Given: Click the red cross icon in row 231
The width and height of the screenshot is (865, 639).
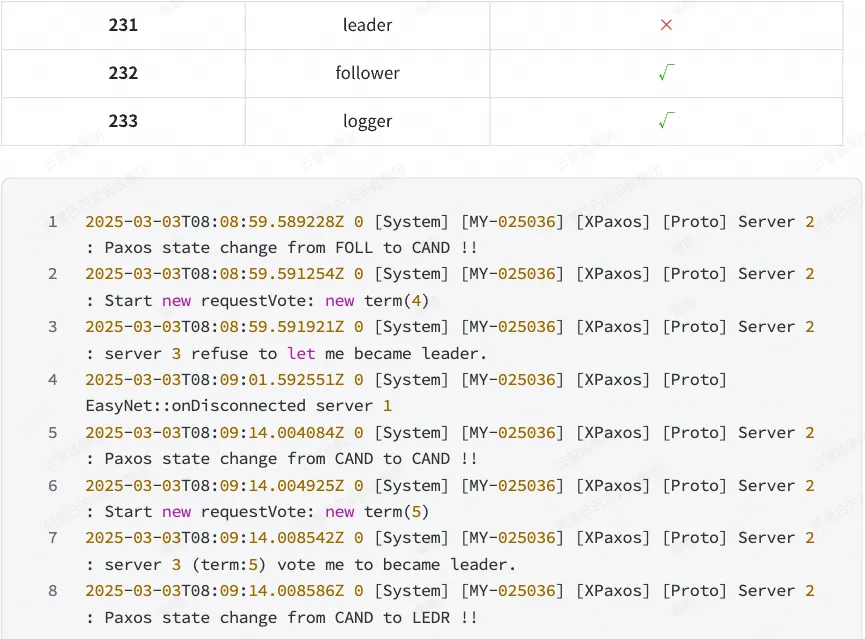Looking at the screenshot, I should 666,25.
